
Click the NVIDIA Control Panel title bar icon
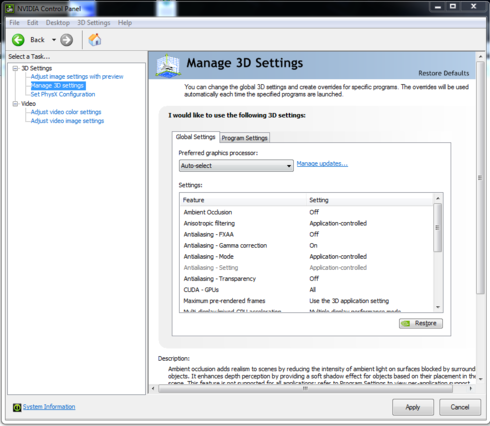(10, 8)
